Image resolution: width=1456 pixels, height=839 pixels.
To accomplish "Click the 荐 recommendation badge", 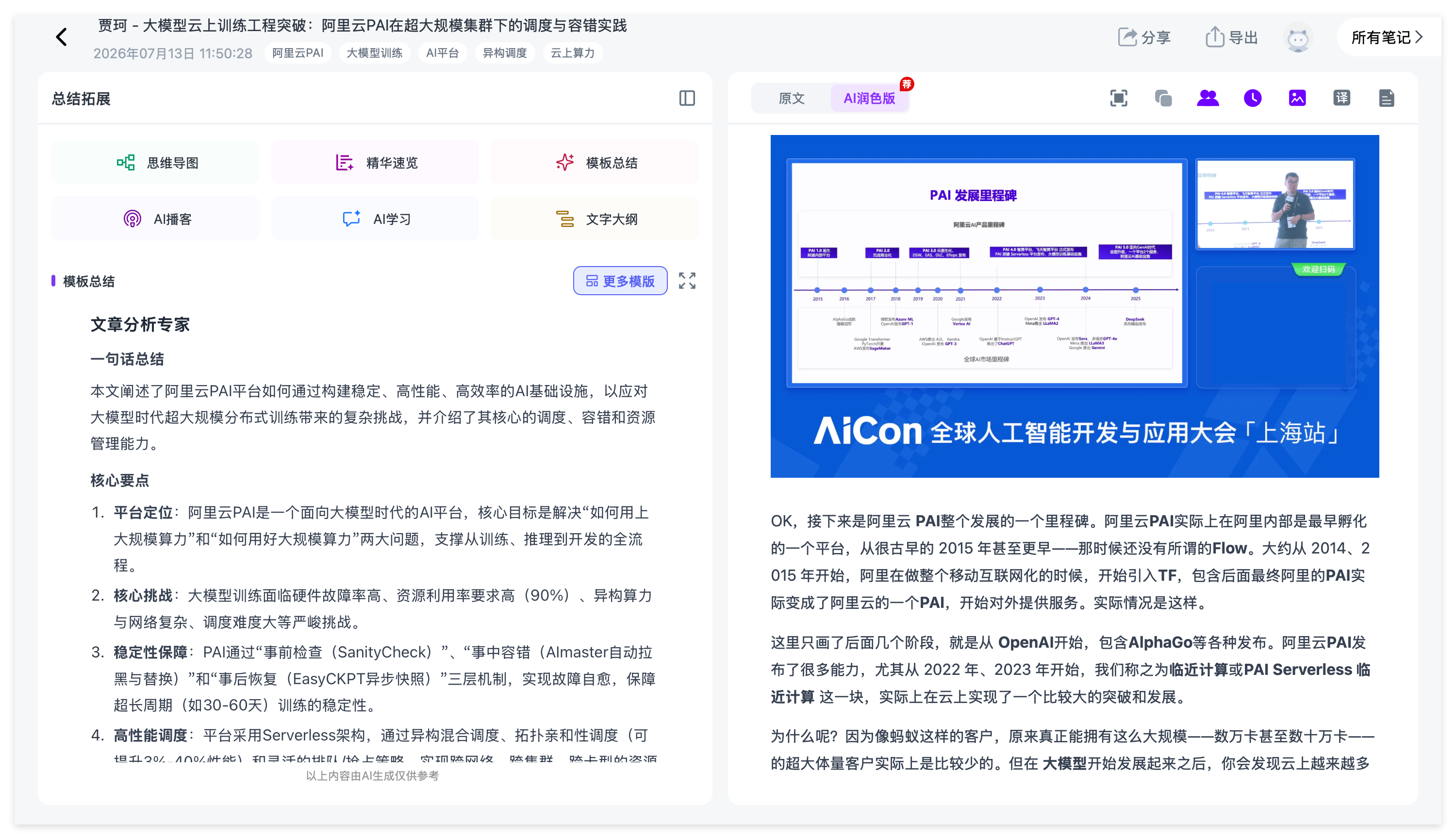I will point(907,84).
